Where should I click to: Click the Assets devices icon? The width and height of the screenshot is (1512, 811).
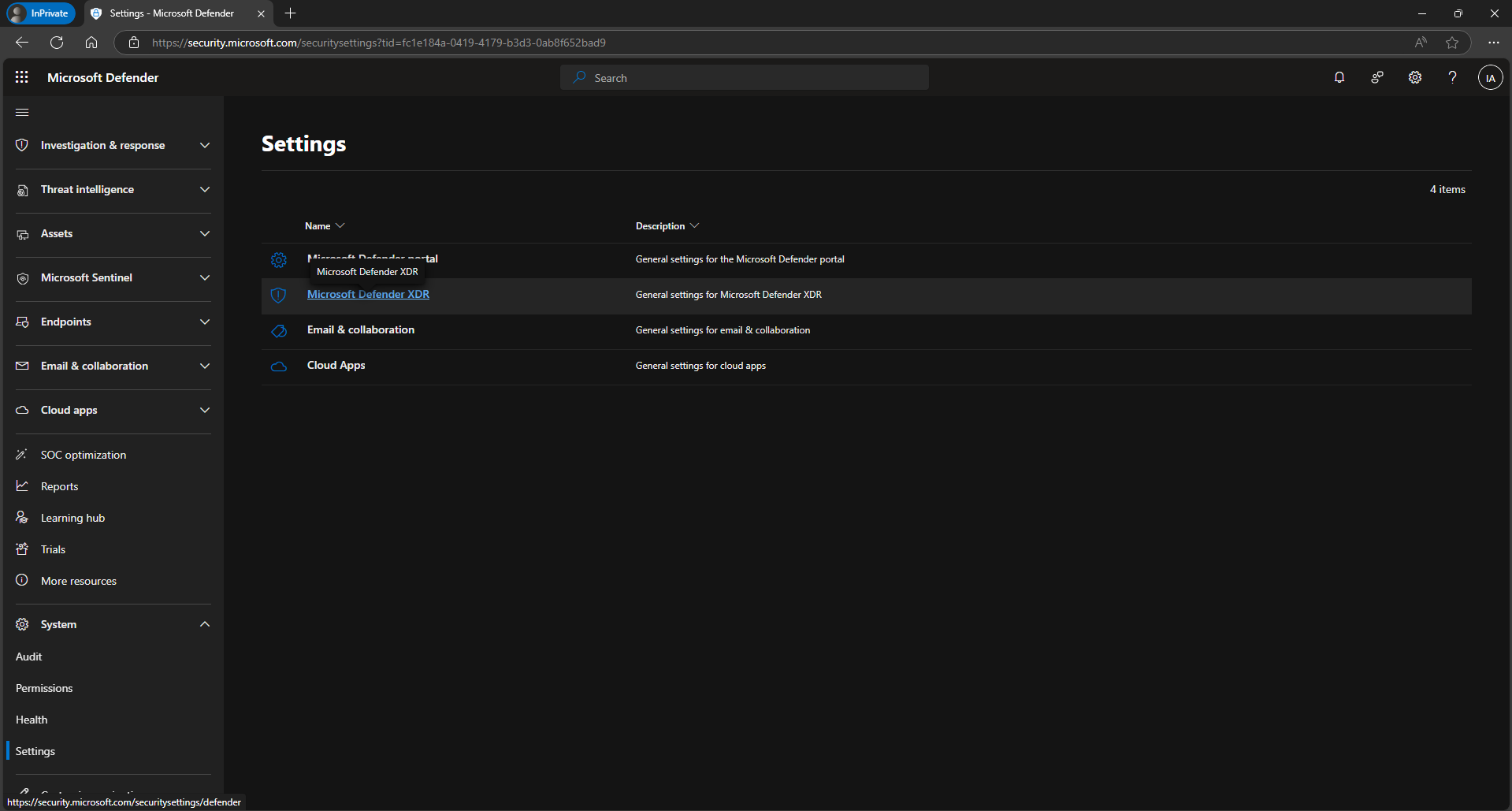(22, 234)
